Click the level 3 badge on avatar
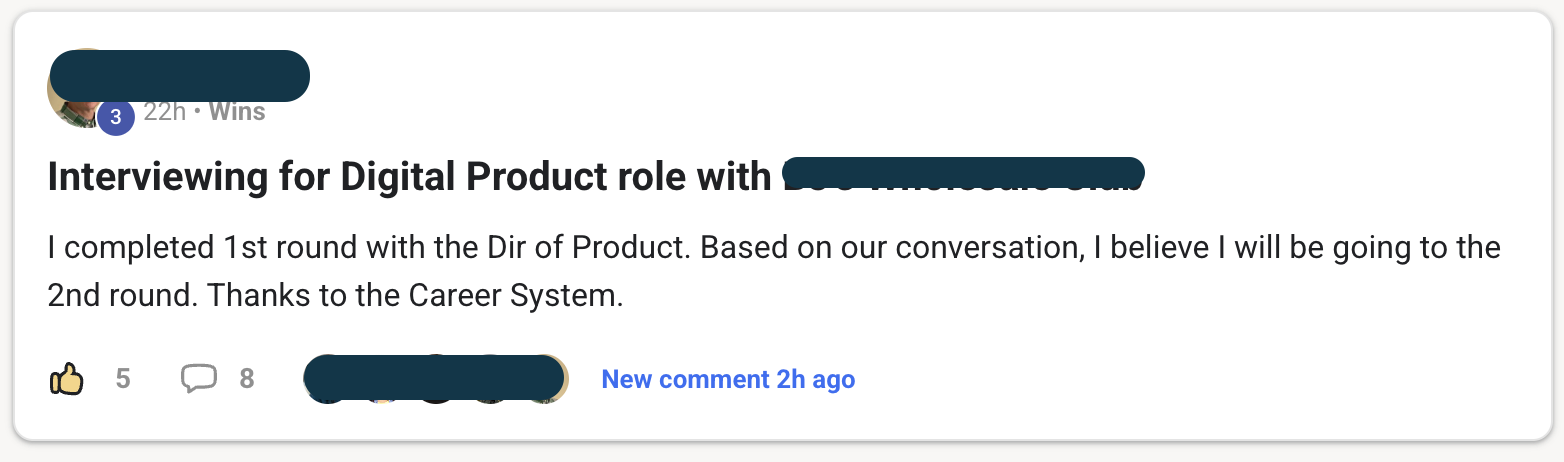The height and width of the screenshot is (462, 1564). point(116,117)
